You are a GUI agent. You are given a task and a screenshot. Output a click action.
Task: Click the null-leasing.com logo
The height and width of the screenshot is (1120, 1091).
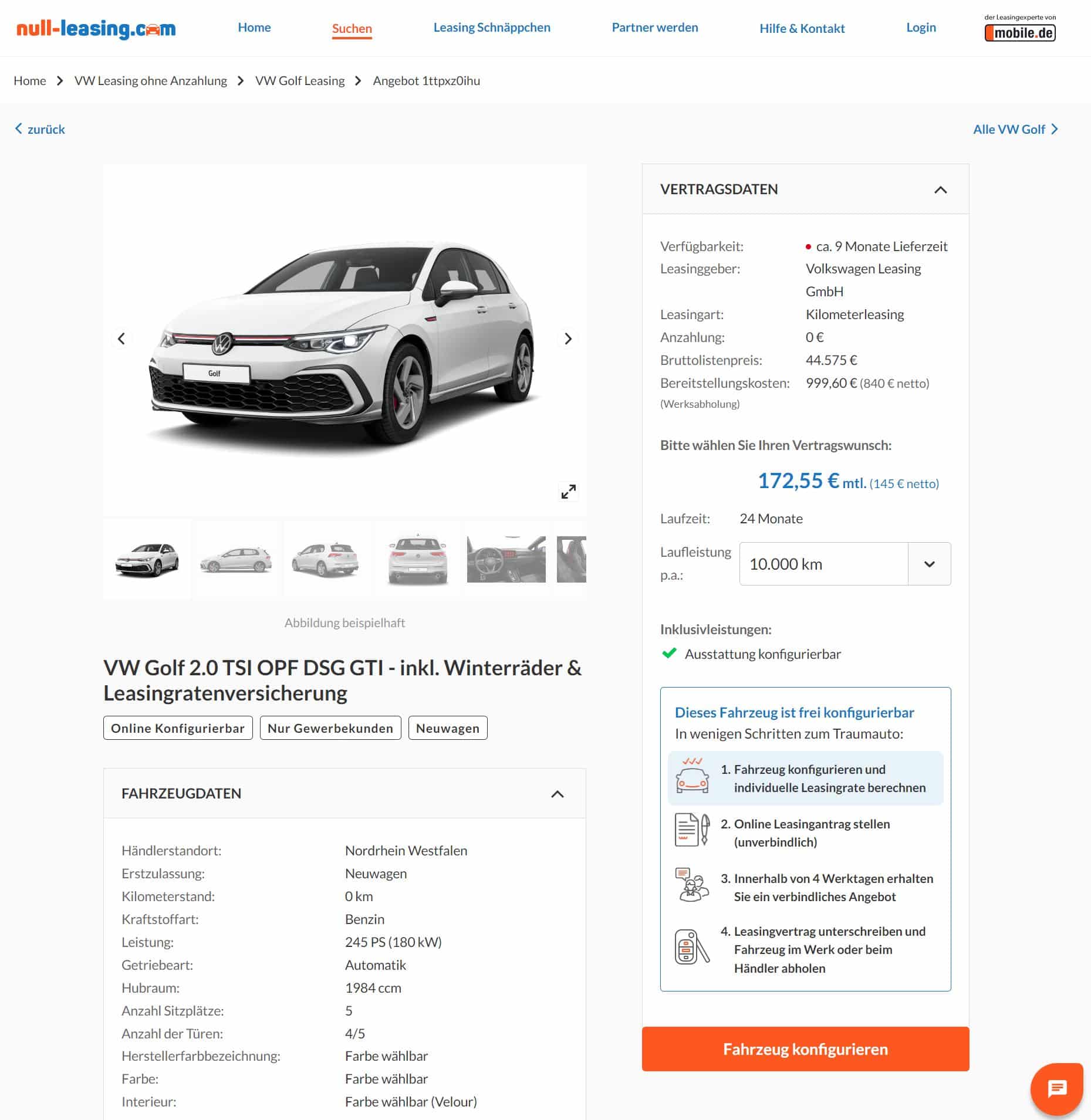96,28
